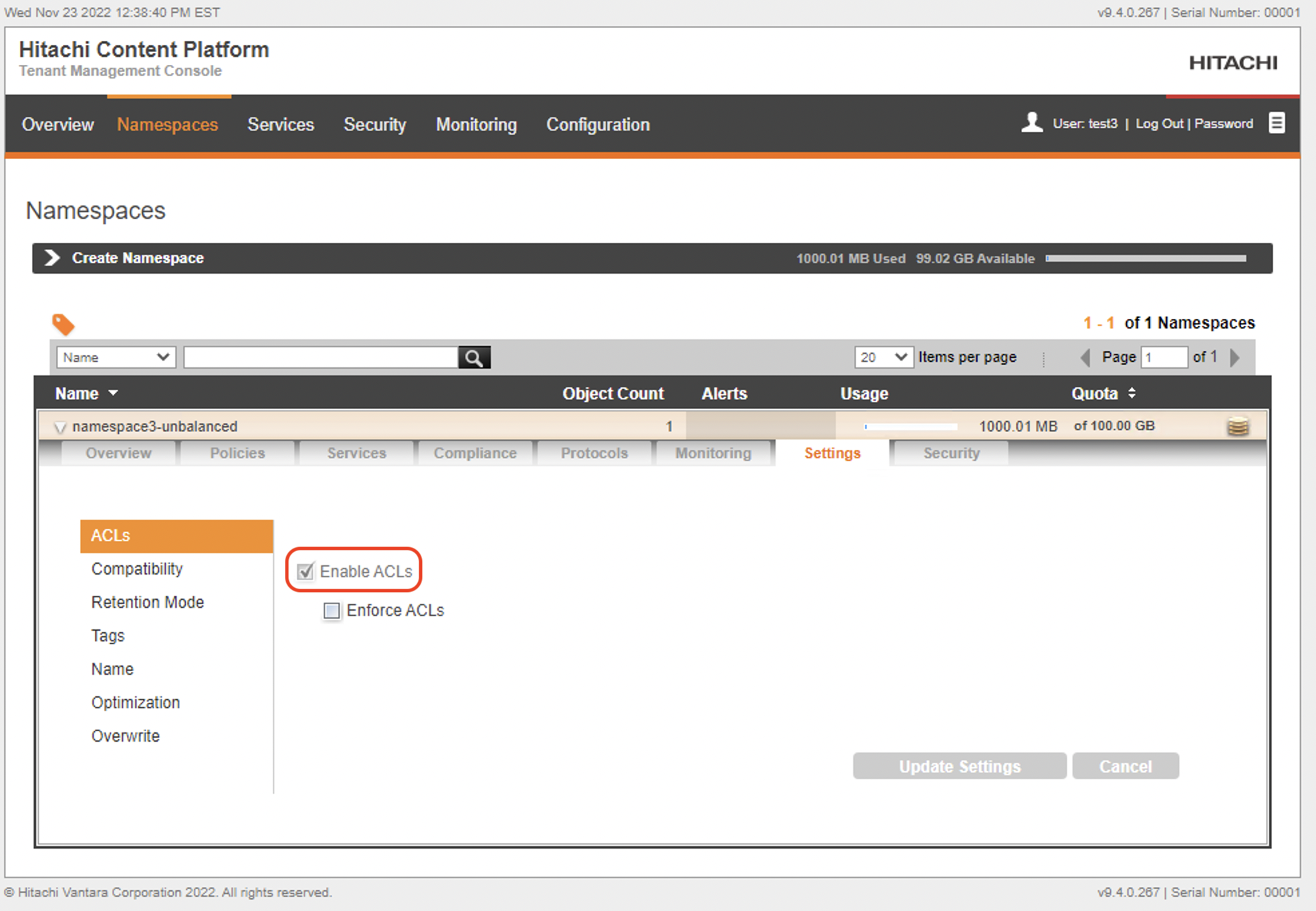This screenshot has height=911, width=1316.
Task: Open the Namespaces main menu
Action: tap(167, 125)
